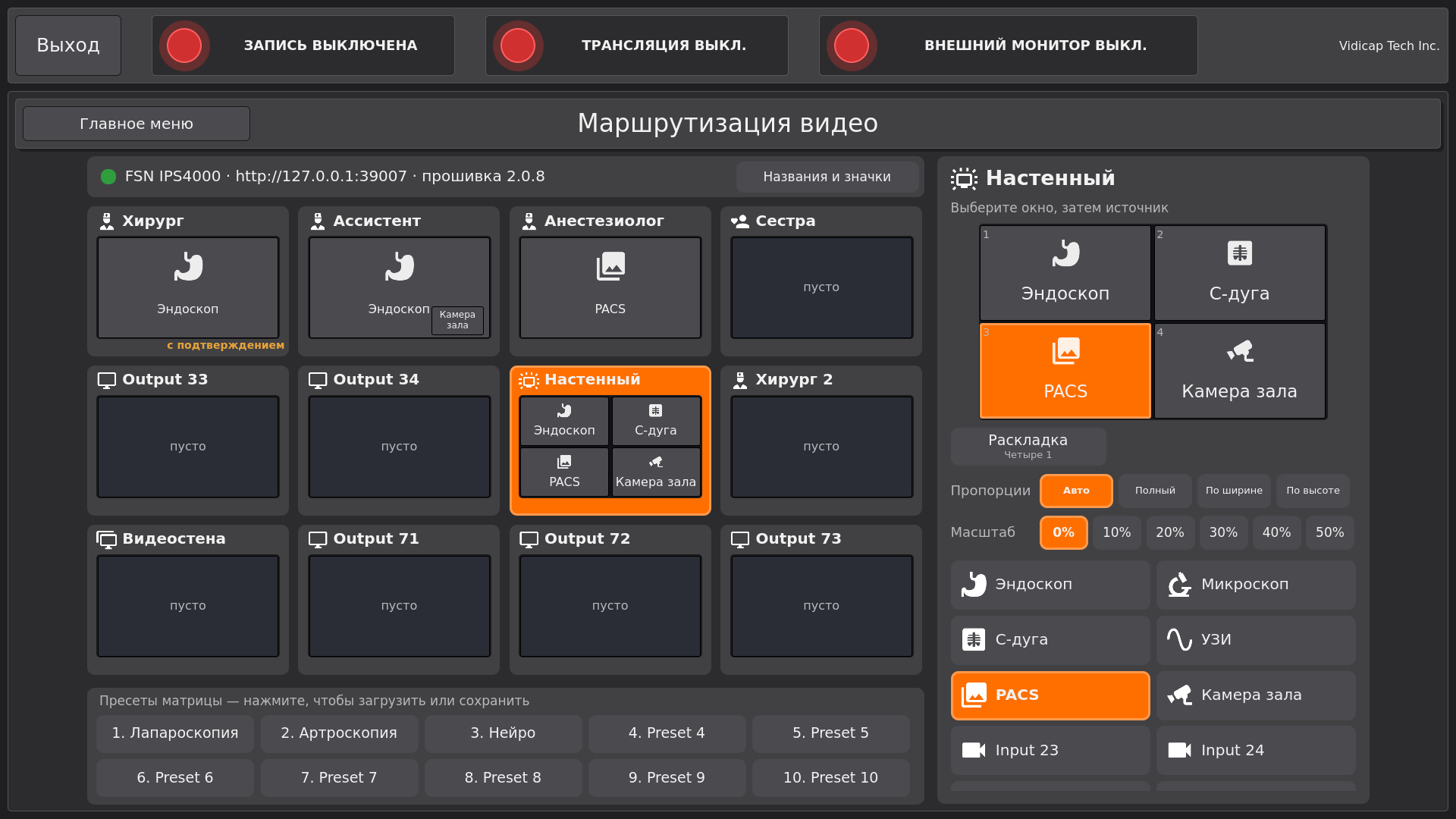Select window 2 С-дуга in Настенный layout
The image size is (1456, 819).
[1240, 273]
